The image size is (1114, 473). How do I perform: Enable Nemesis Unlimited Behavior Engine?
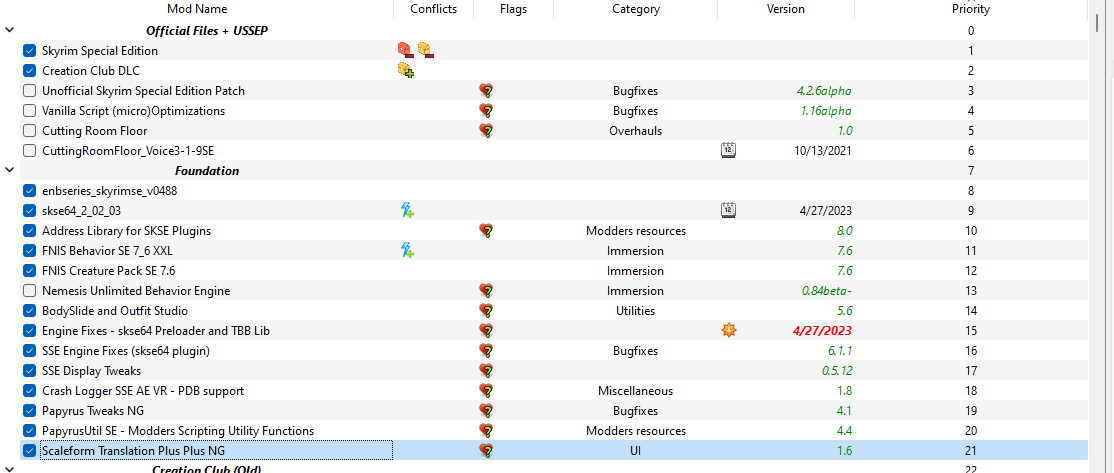click(29, 290)
